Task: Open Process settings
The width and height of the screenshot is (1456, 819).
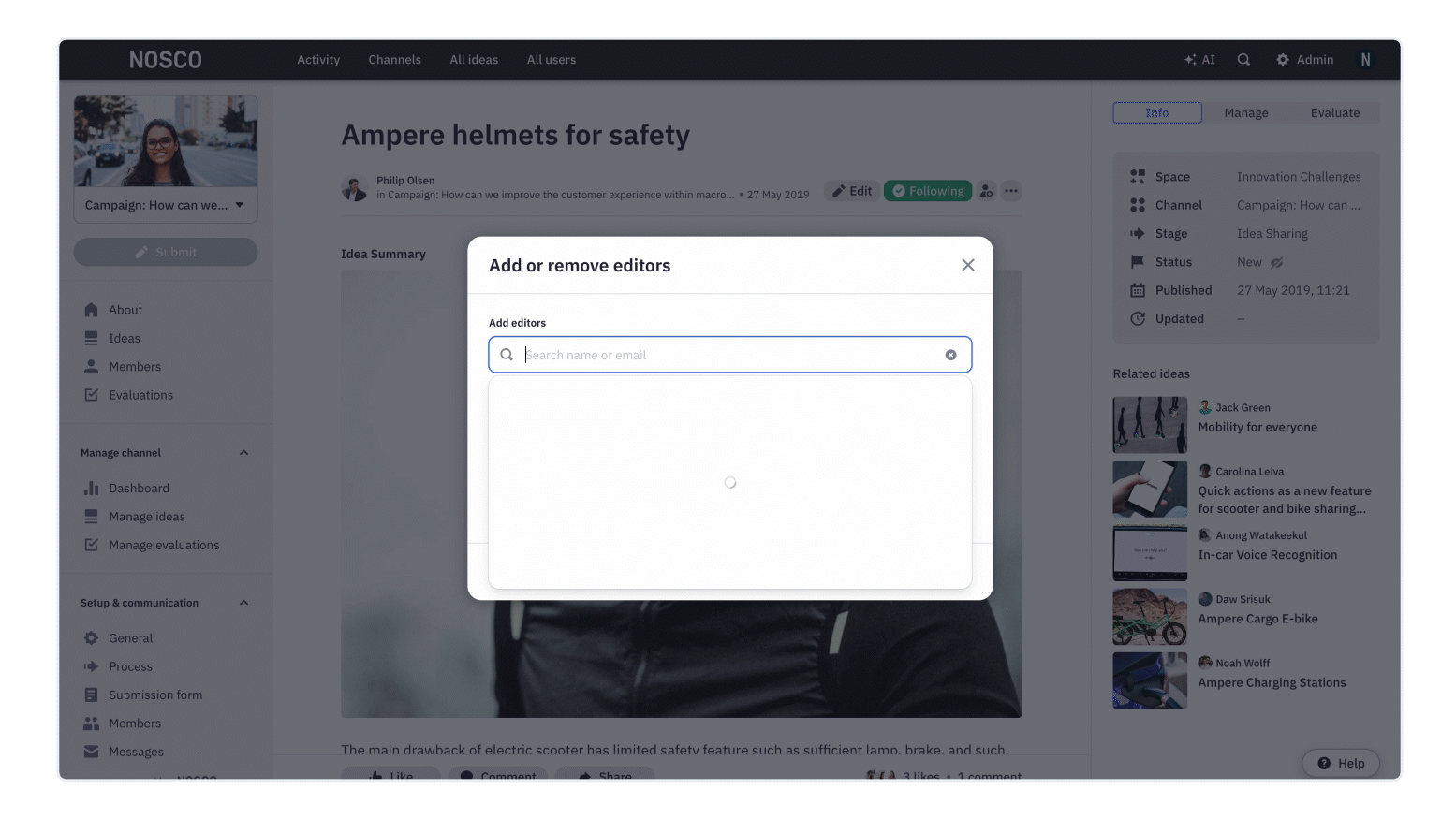Action: click(130, 666)
